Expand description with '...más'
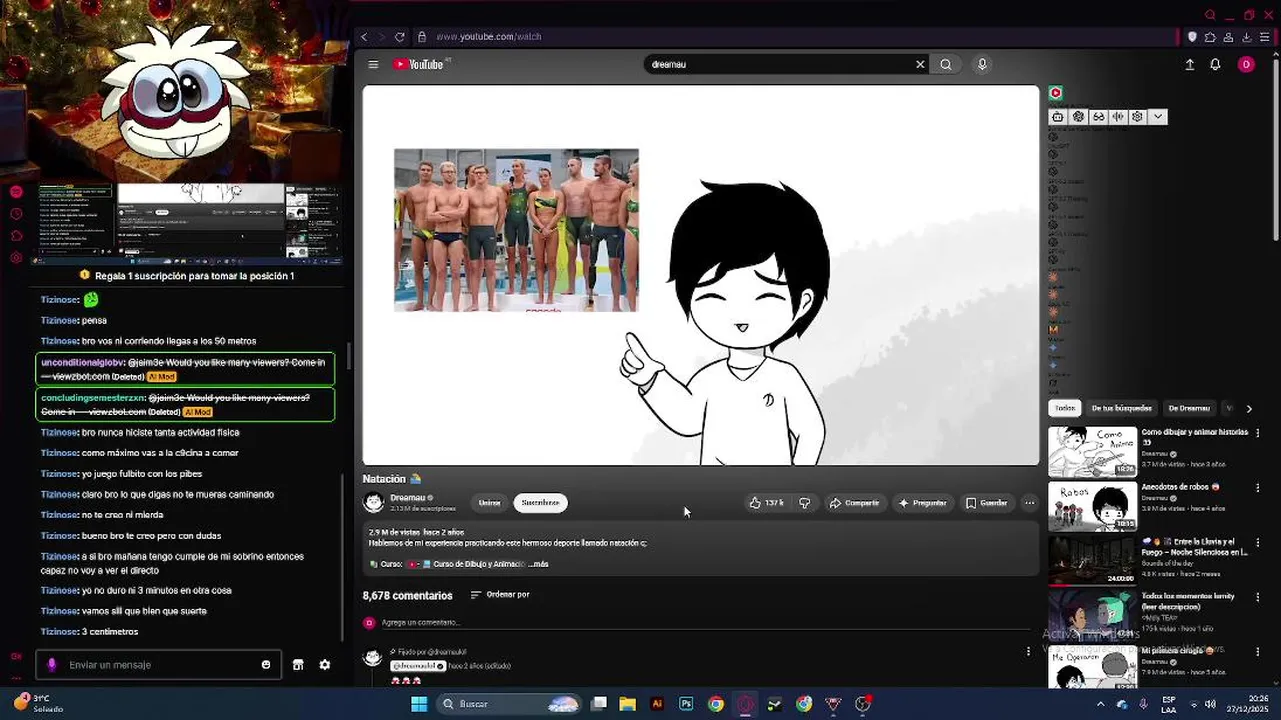This screenshot has height=720, width=1281. [538, 564]
